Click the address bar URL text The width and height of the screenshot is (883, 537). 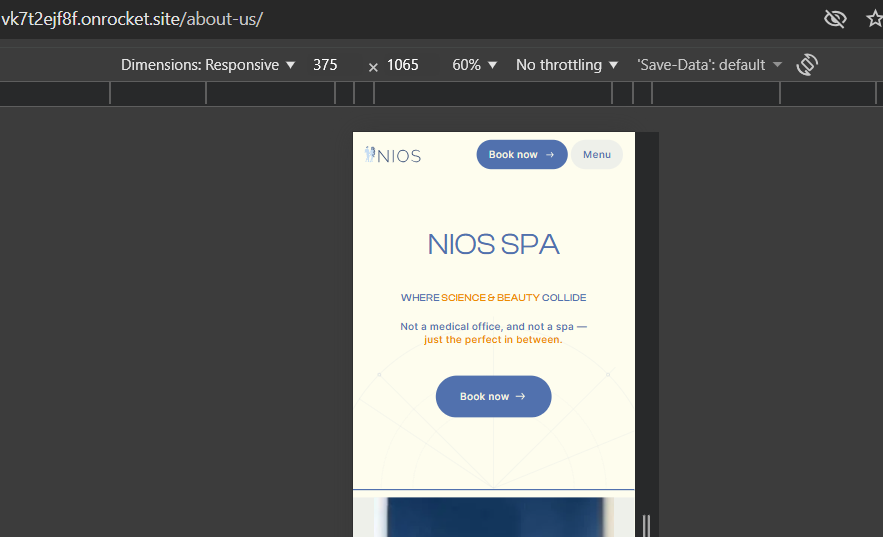(132, 19)
